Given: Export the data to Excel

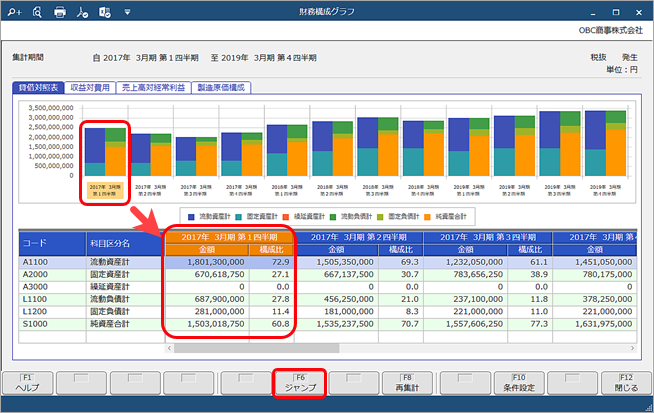Looking at the screenshot, I should pos(105,12).
